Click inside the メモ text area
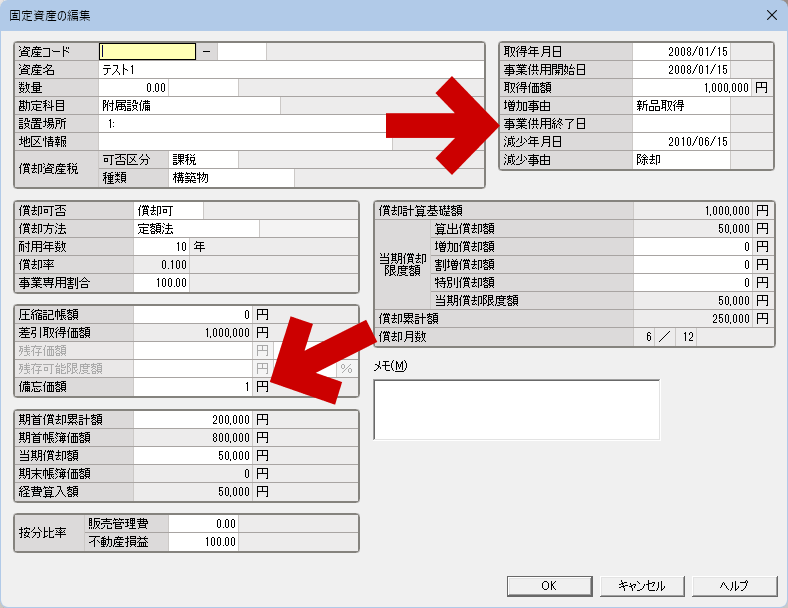788x608 pixels. click(x=516, y=409)
